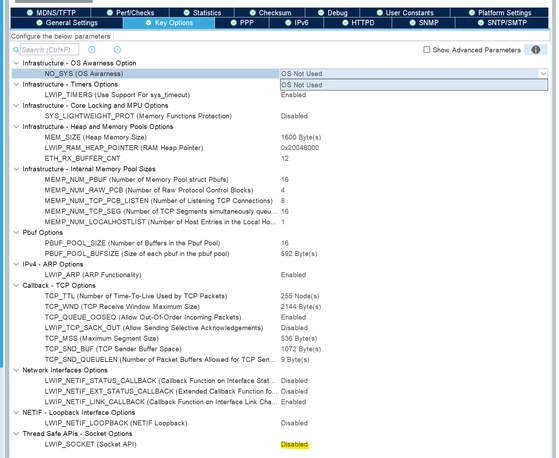
Task: Click the 1600 Byte(s) MEM_SIZE value
Action: coord(301,137)
